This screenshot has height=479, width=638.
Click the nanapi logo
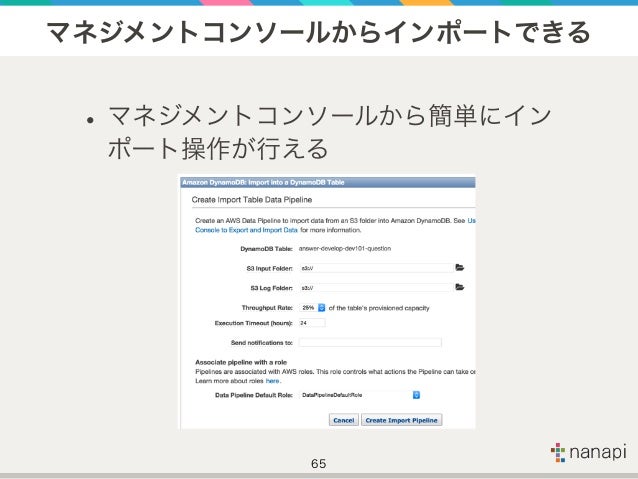tap(588, 452)
